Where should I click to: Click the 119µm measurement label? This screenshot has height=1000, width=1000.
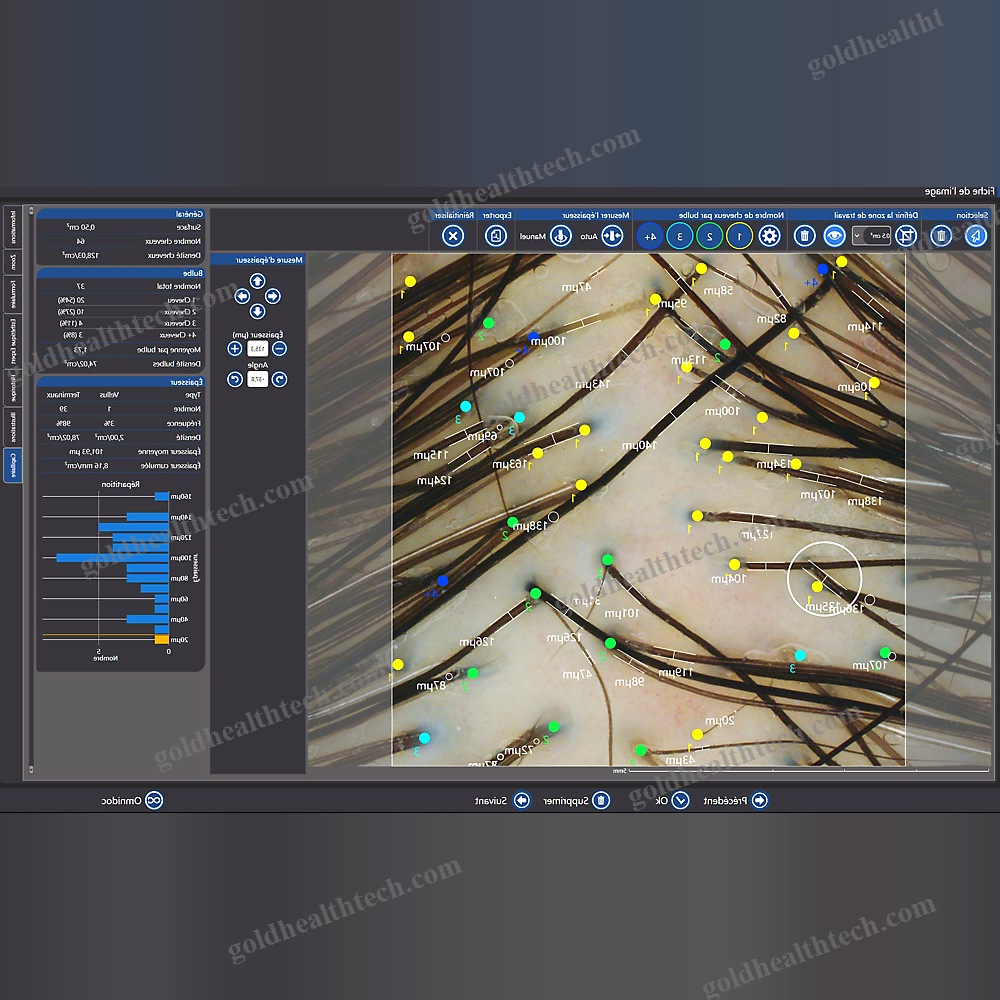click(x=676, y=672)
